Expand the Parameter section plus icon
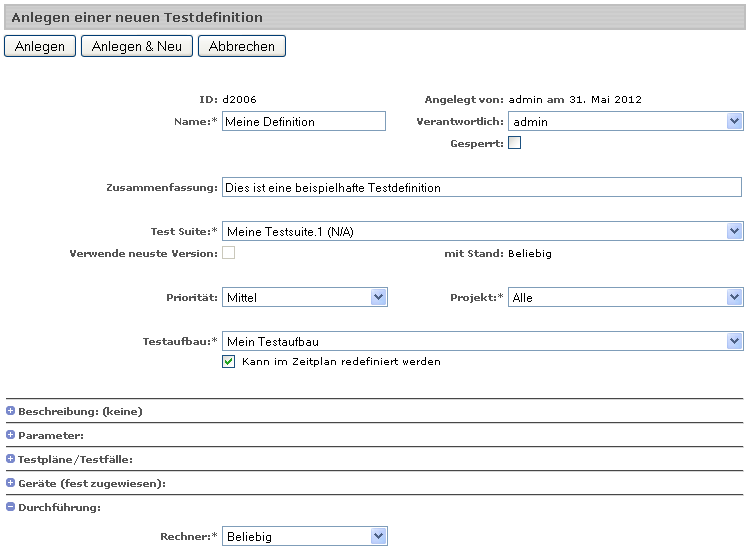The height and width of the screenshot is (549, 750). (11, 435)
